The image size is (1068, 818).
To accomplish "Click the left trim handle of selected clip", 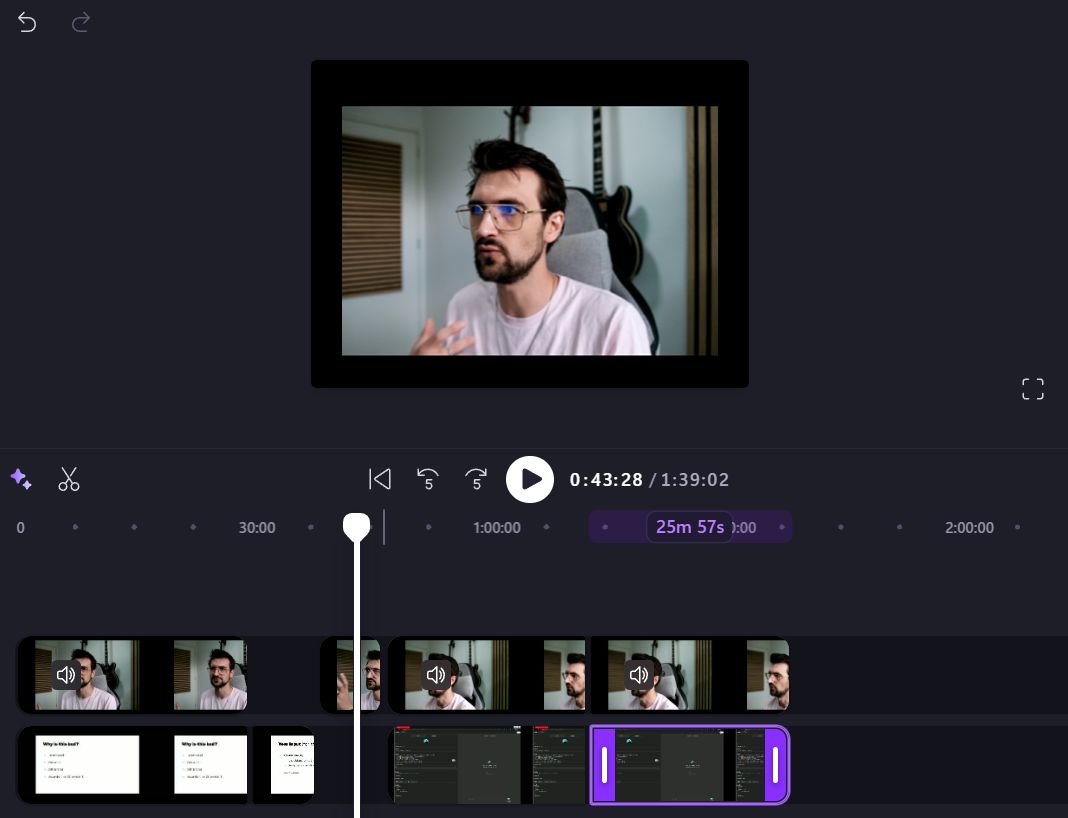I will [604, 764].
